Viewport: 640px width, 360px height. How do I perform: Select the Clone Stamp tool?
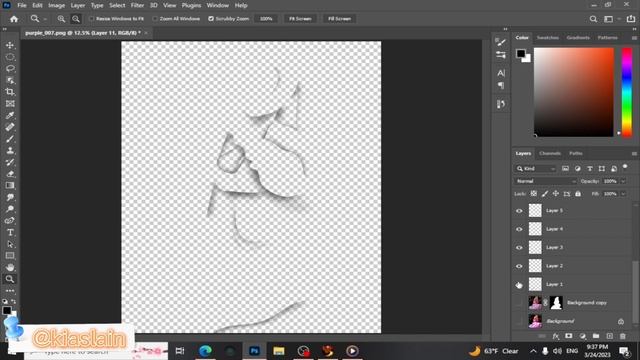pos(10,151)
